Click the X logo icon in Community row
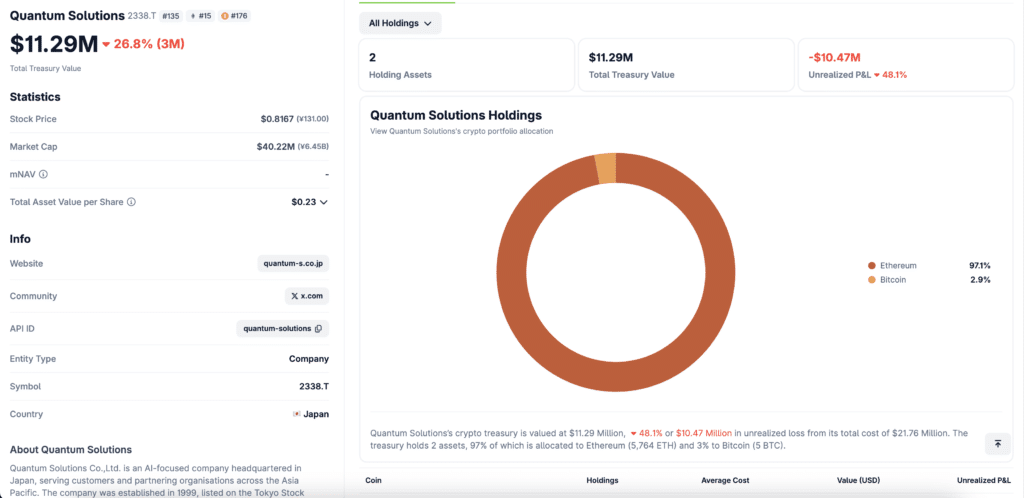Screen dimensions: 1024x498 pyautogui.click(x=295, y=296)
